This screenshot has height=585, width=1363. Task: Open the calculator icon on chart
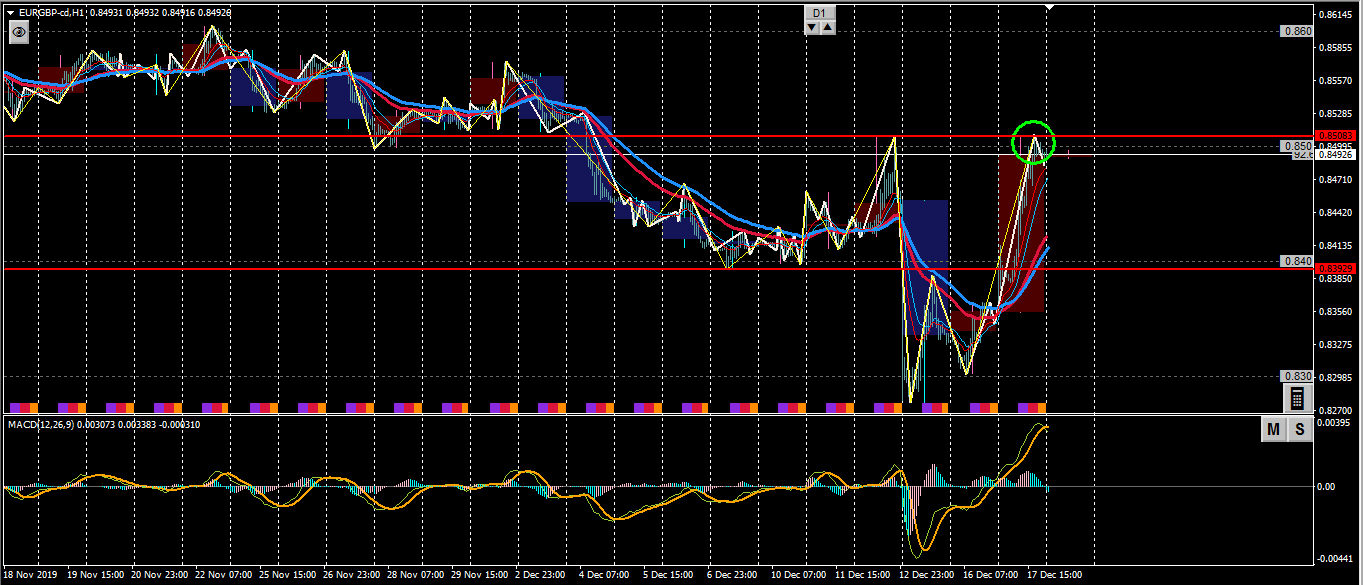1297,398
